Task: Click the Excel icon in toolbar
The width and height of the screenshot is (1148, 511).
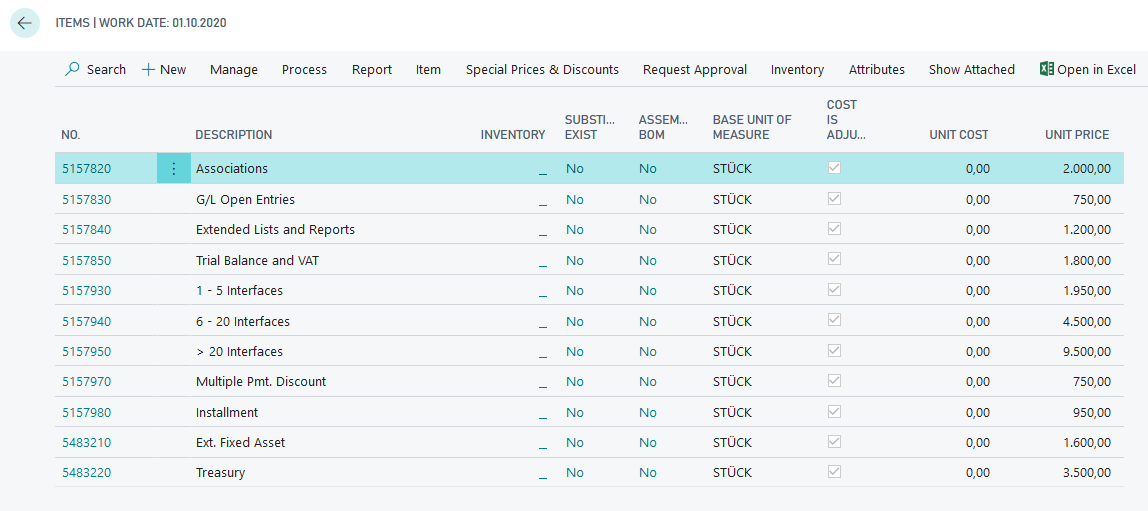Action: 1046,69
